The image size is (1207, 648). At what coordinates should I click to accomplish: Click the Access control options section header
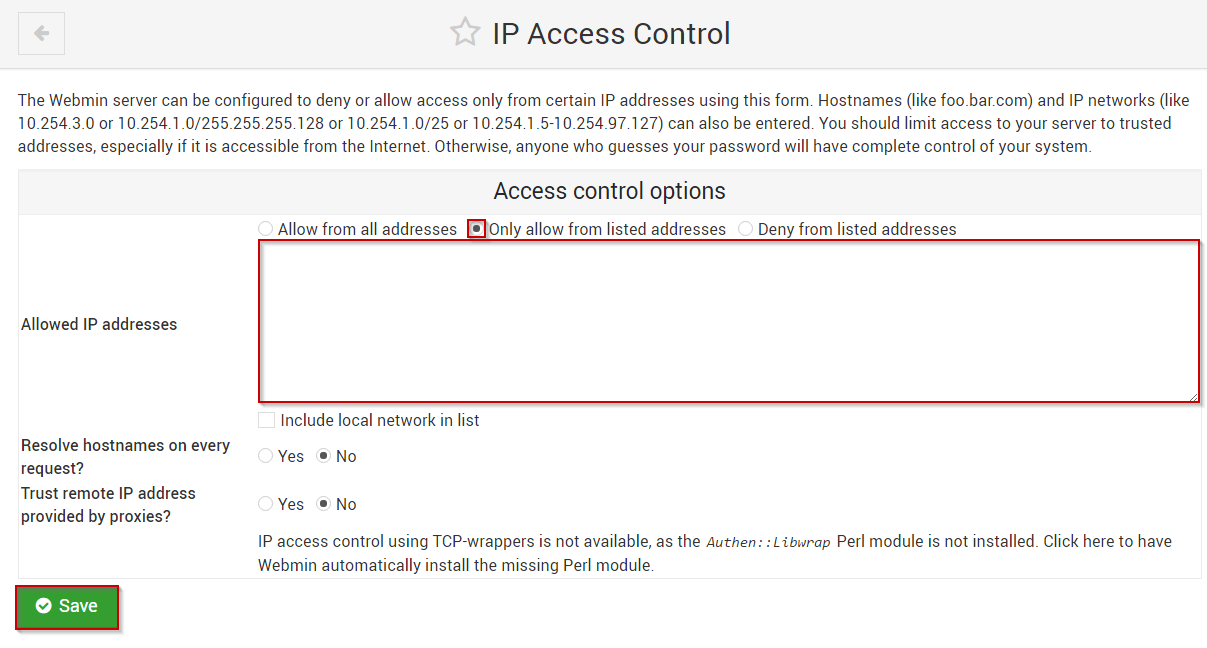(610, 191)
